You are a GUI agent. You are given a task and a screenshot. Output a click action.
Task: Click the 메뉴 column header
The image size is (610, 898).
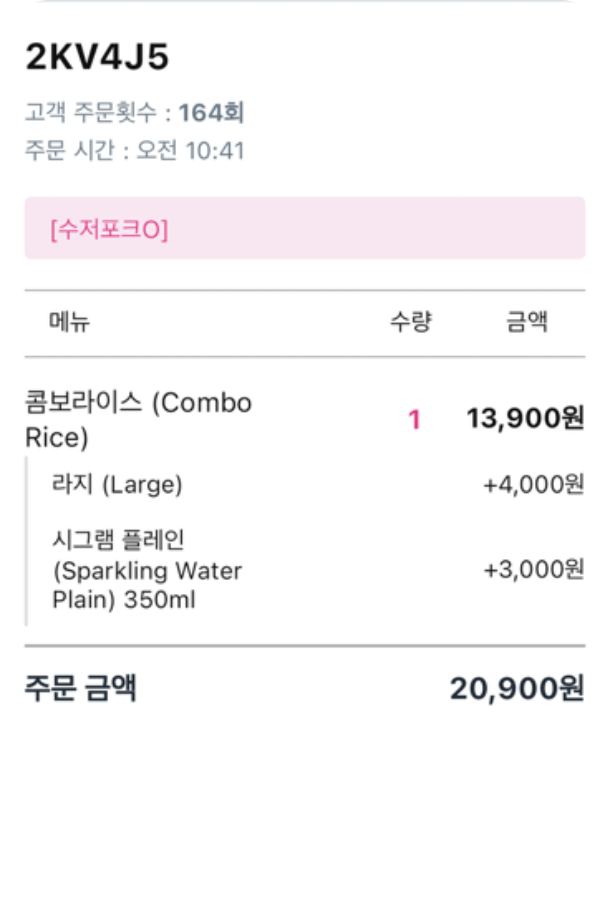[69, 322]
